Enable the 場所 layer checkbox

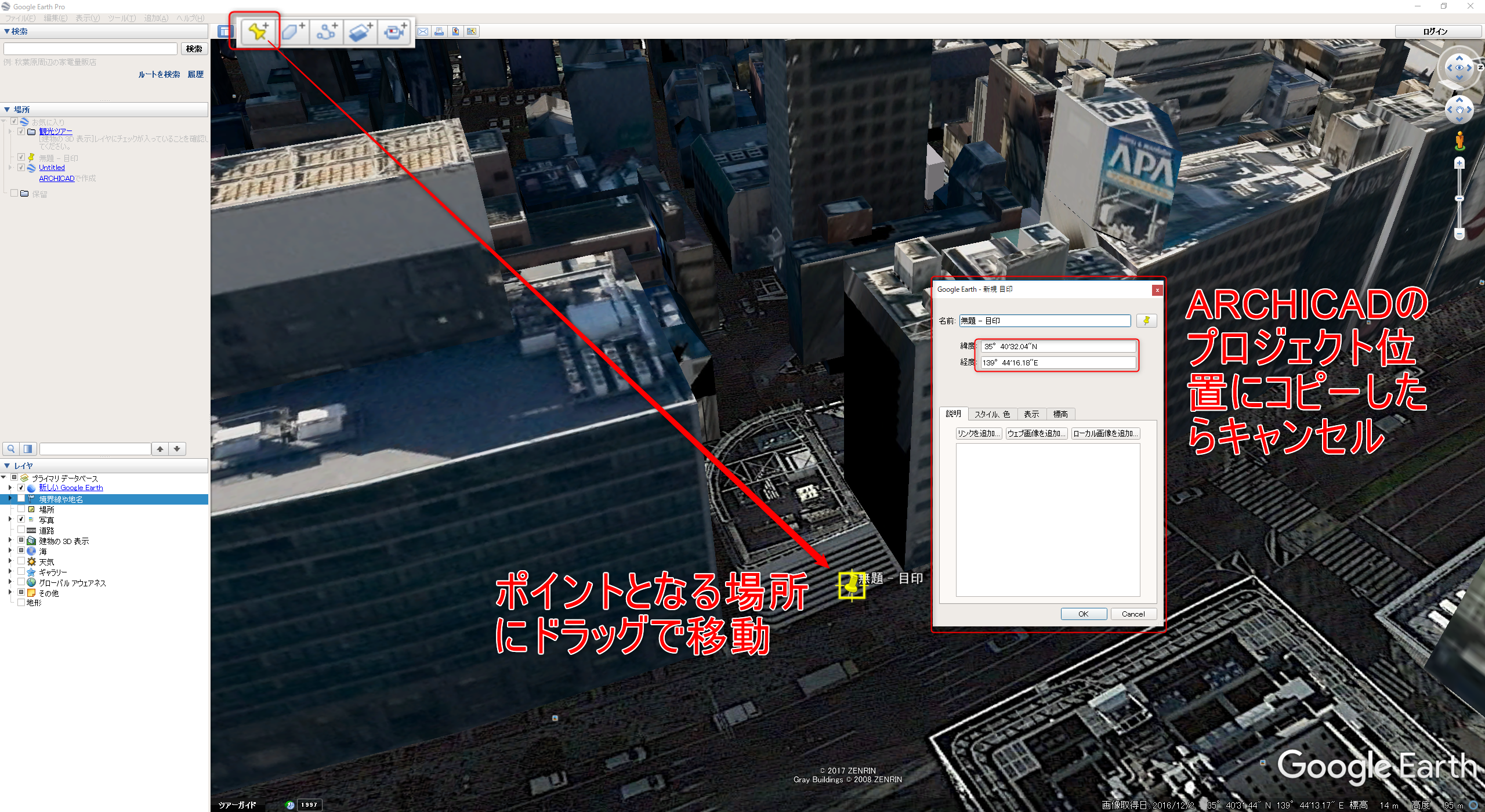(x=21, y=509)
